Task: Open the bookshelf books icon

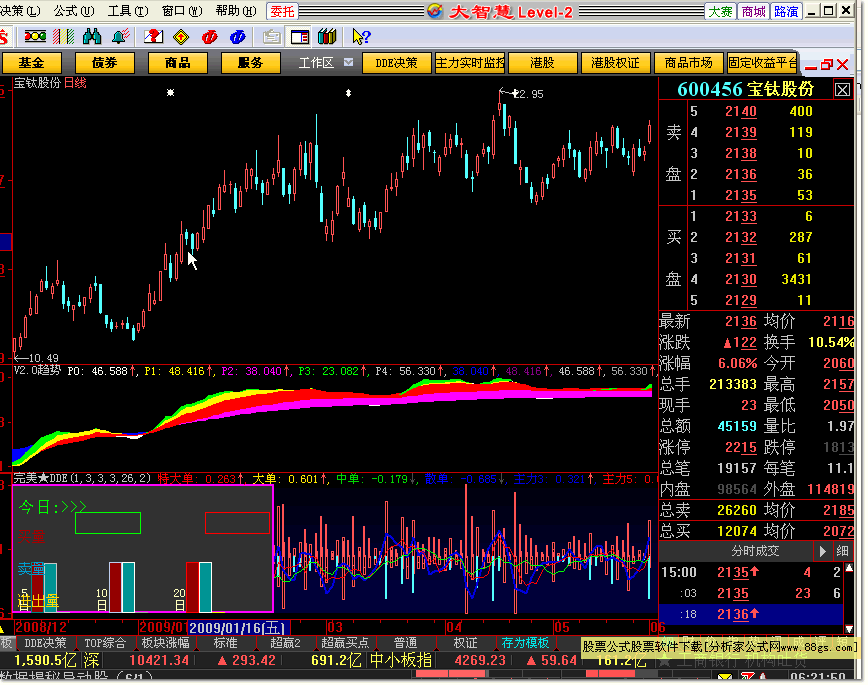Action: coord(327,37)
